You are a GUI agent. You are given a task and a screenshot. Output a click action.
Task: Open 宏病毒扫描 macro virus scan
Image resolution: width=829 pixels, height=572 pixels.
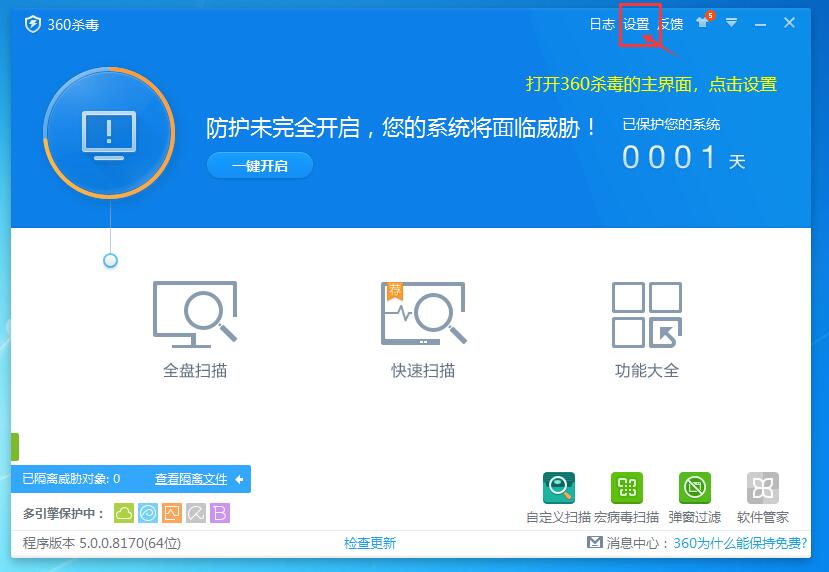pyautogui.click(x=627, y=498)
